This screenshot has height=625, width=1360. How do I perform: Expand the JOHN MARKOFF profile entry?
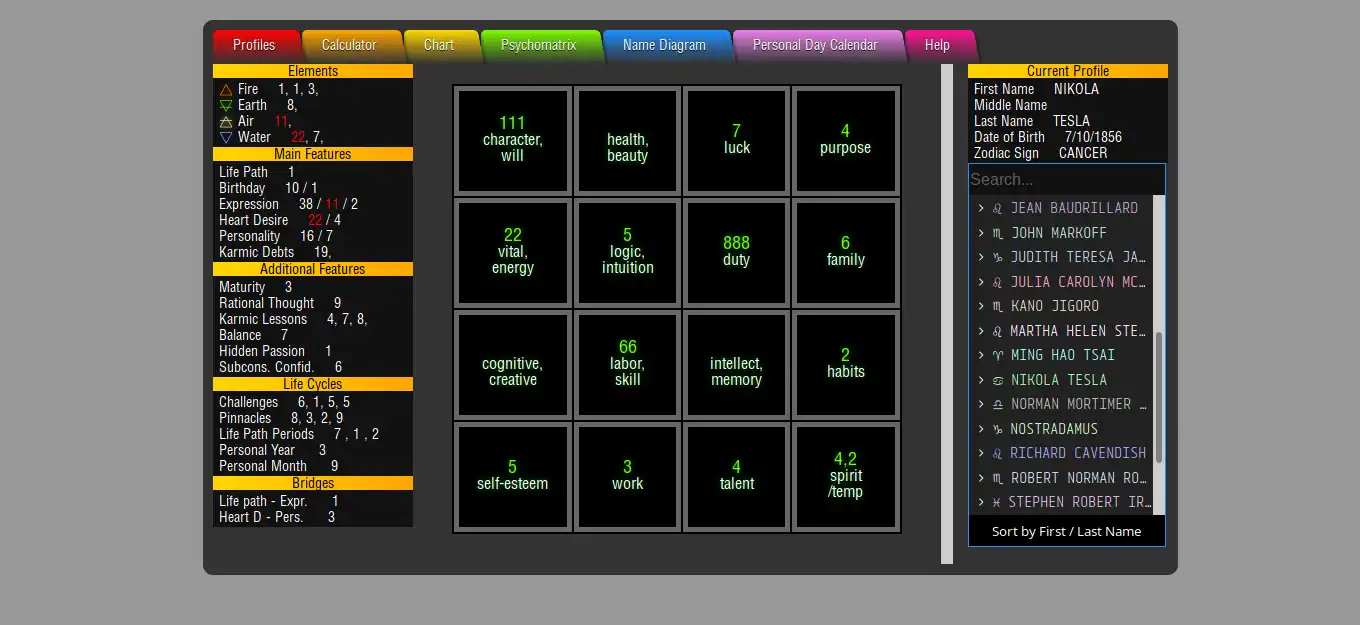pyautogui.click(x=981, y=233)
